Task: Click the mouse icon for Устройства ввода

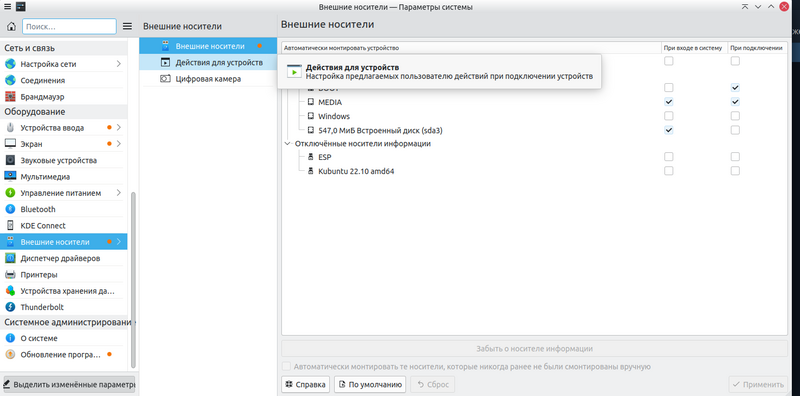Action: [x=10, y=128]
